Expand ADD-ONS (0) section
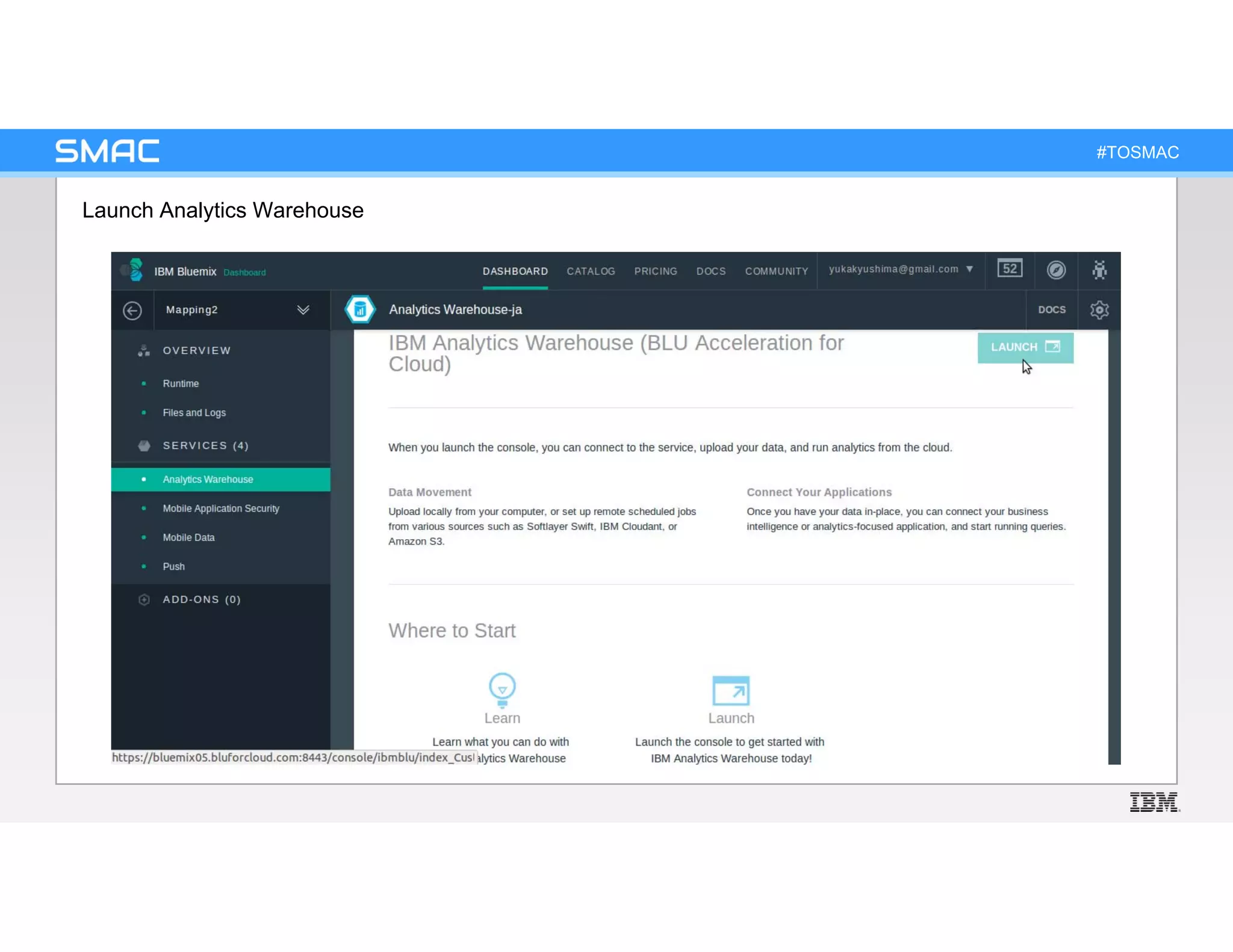Viewport: 1233px width, 952px height. coord(202,600)
